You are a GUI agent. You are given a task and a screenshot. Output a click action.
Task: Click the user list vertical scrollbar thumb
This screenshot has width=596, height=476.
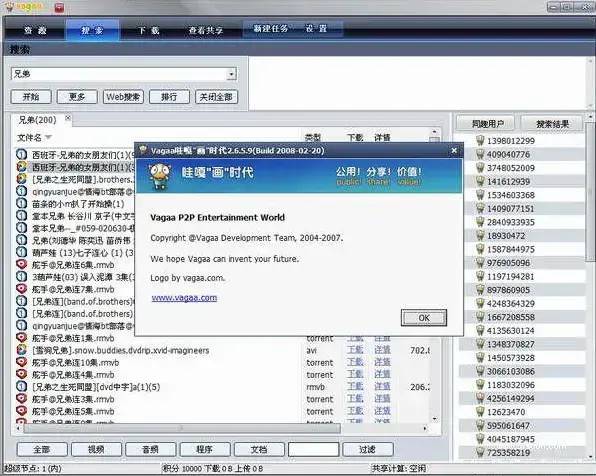coord(590,191)
